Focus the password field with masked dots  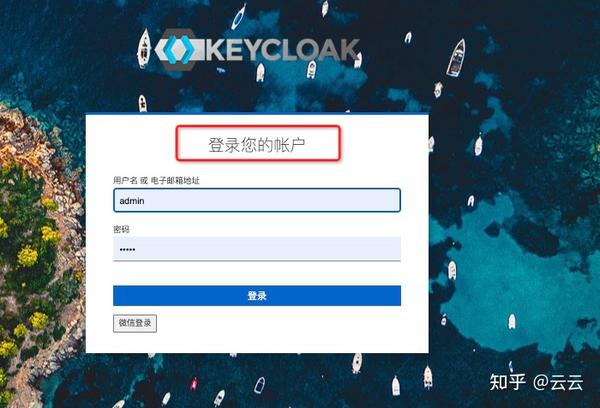coord(257,249)
